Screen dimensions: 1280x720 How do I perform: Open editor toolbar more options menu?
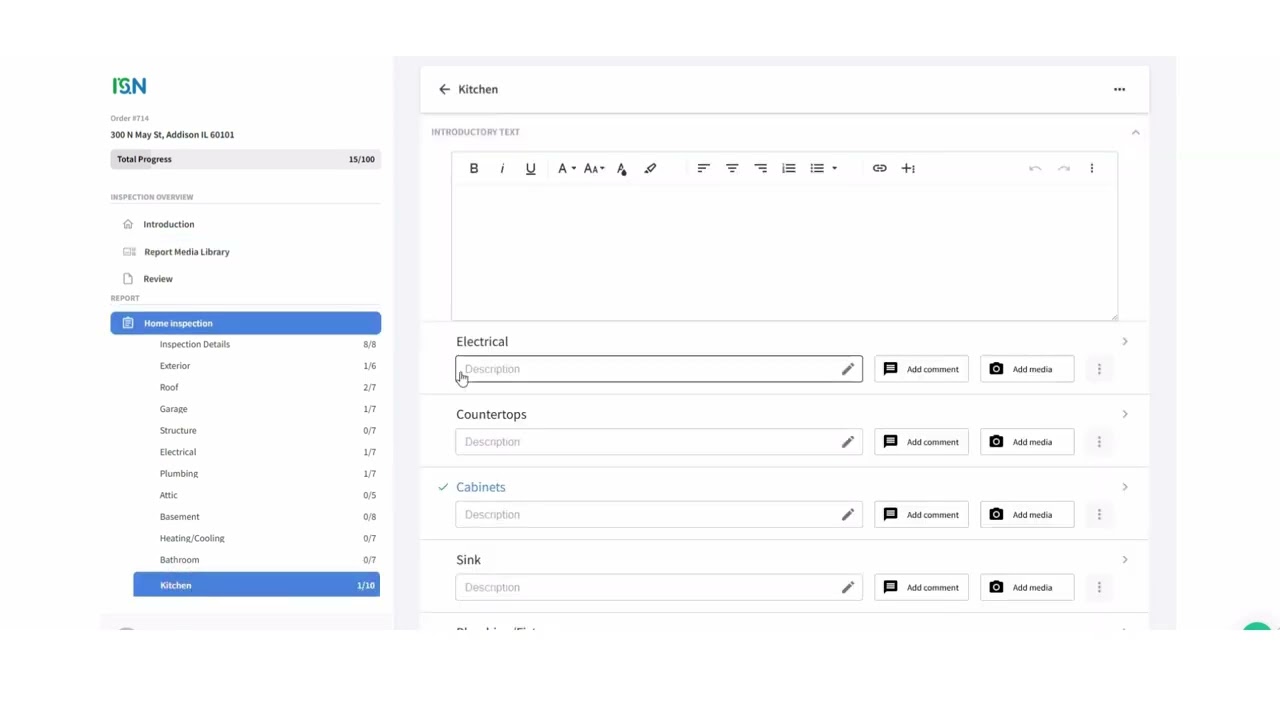pyautogui.click(x=1092, y=168)
